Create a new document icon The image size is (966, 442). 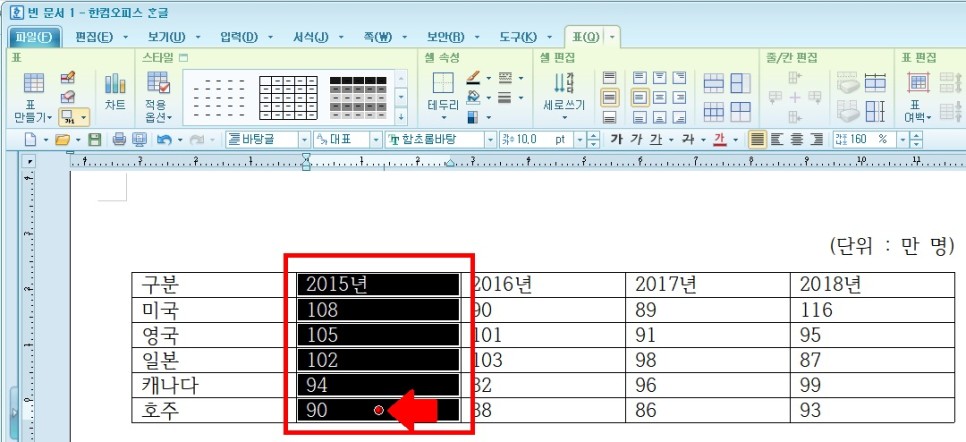click(30, 140)
